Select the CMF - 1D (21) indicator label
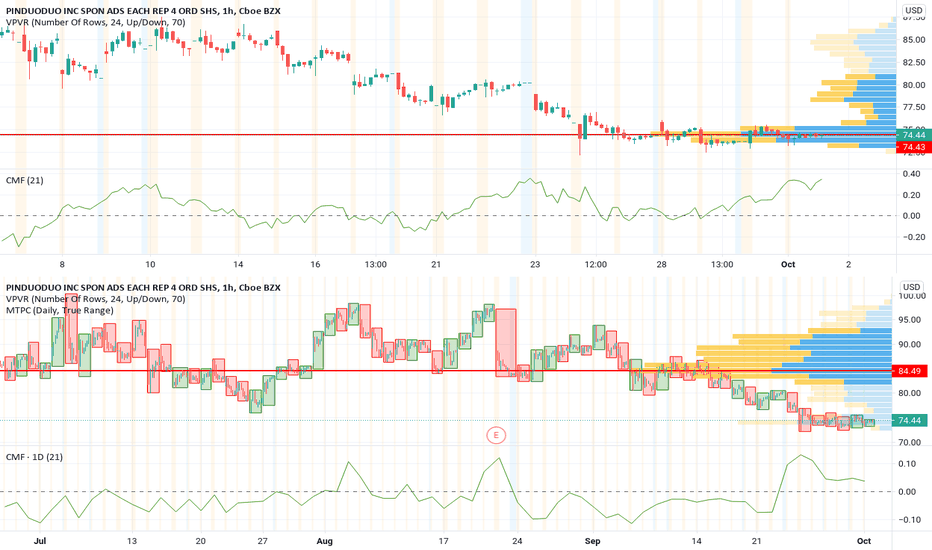This screenshot has width=932, height=550. coord(34,457)
